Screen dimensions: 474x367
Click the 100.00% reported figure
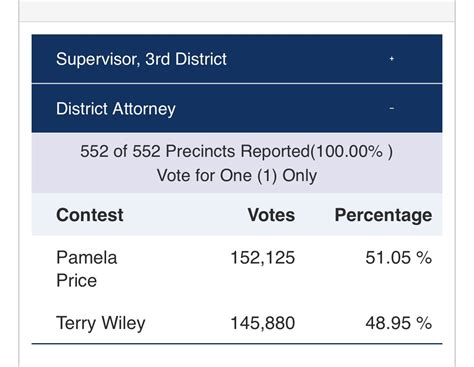[349, 152]
